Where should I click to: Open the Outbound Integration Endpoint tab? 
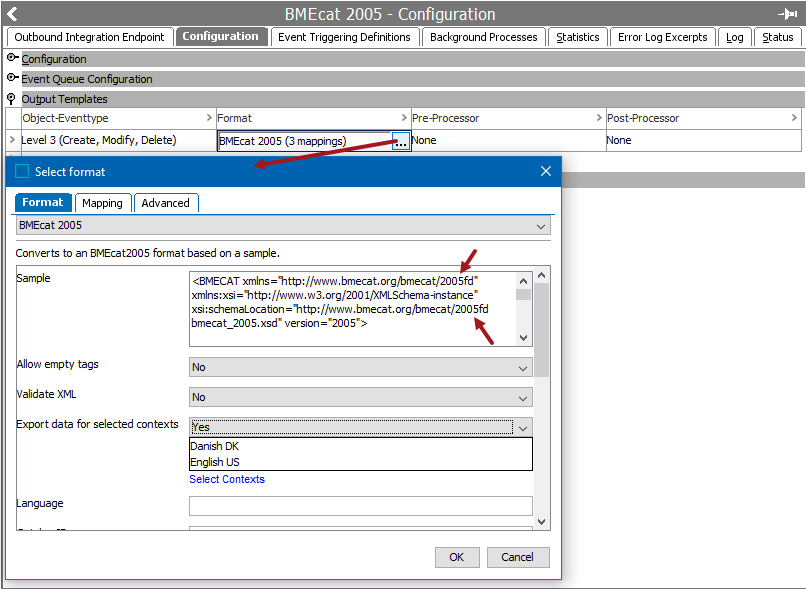pyautogui.click(x=89, y=37)
